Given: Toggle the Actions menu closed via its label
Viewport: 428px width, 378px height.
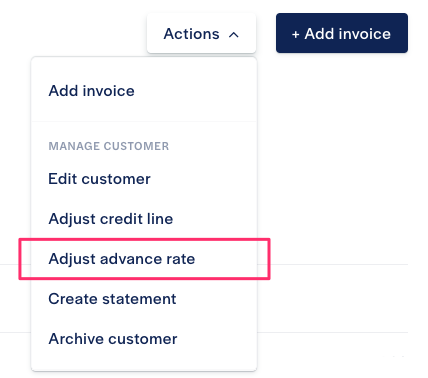Looking at the screenshot, I should (191, 34).
